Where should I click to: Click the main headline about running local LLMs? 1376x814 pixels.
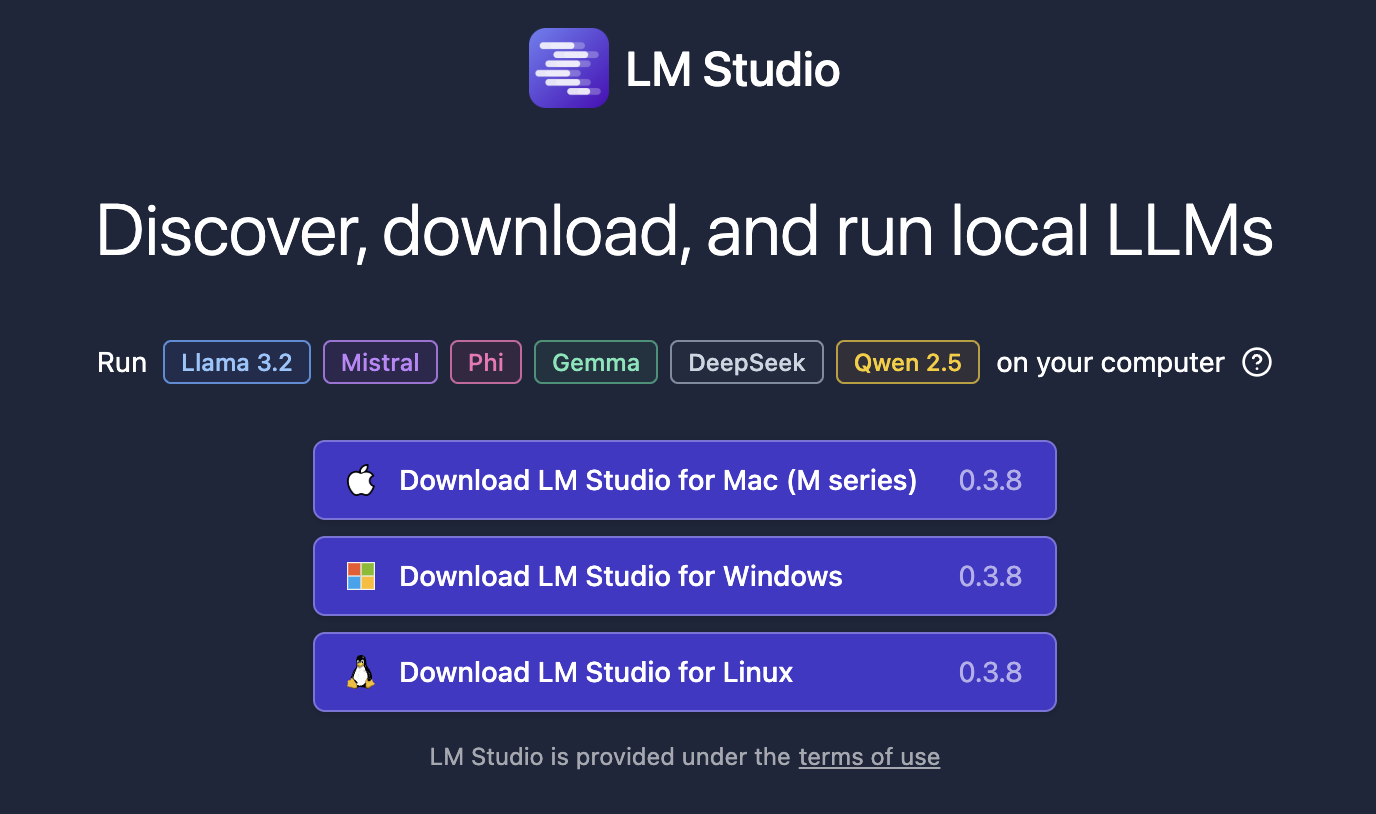684,232
